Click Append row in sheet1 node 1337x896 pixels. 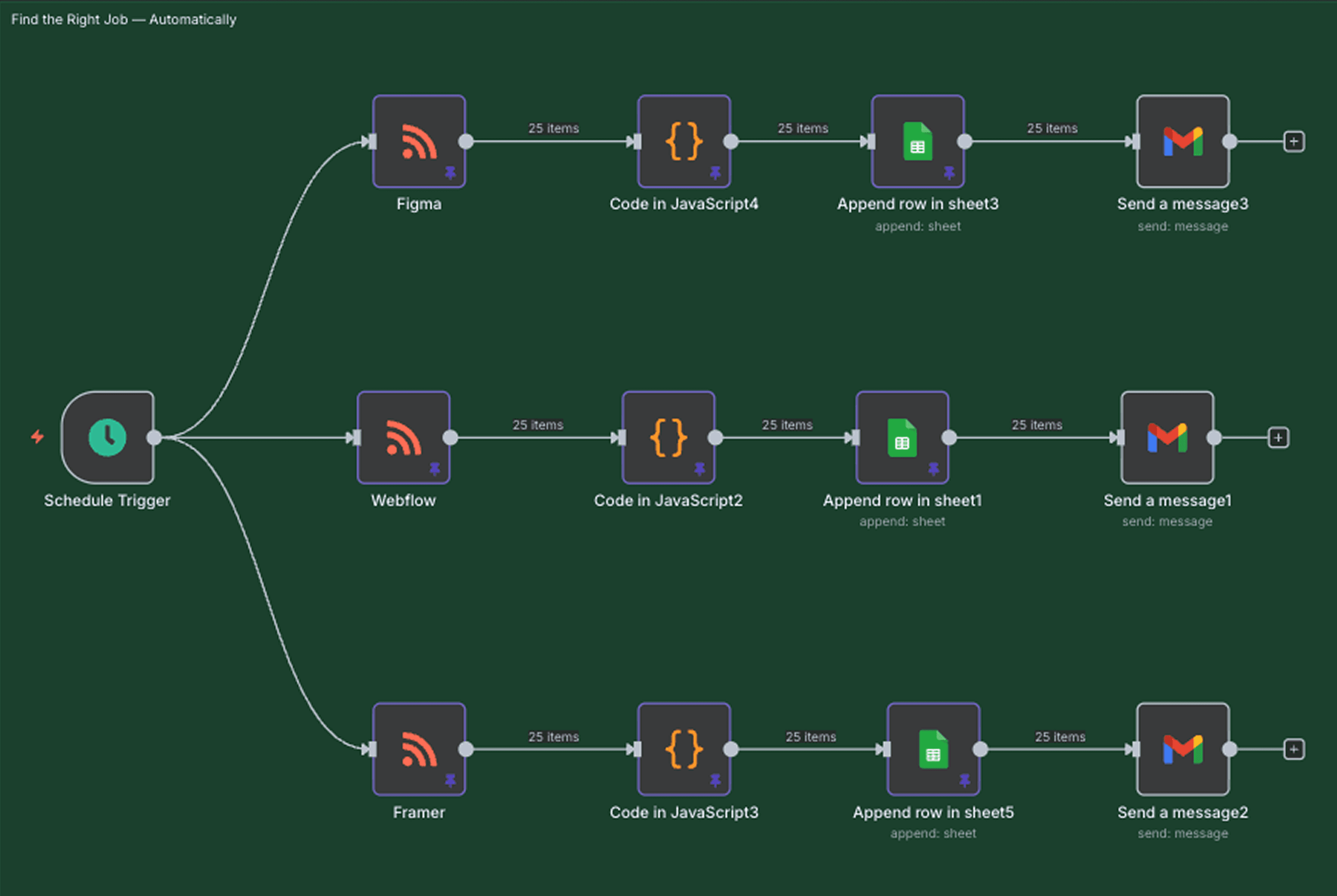(902, 438)
